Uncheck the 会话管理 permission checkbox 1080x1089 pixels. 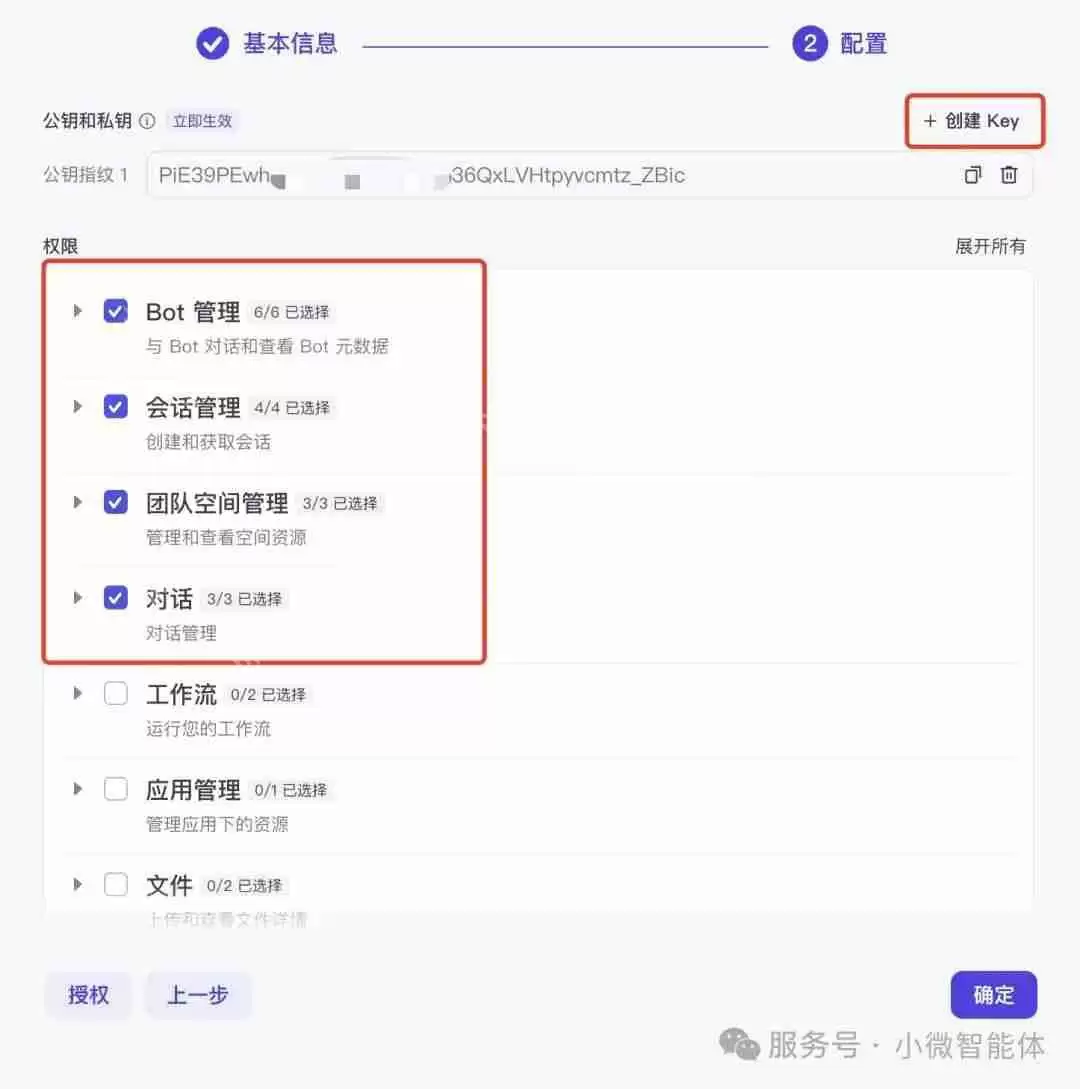[x=116, y=407]
